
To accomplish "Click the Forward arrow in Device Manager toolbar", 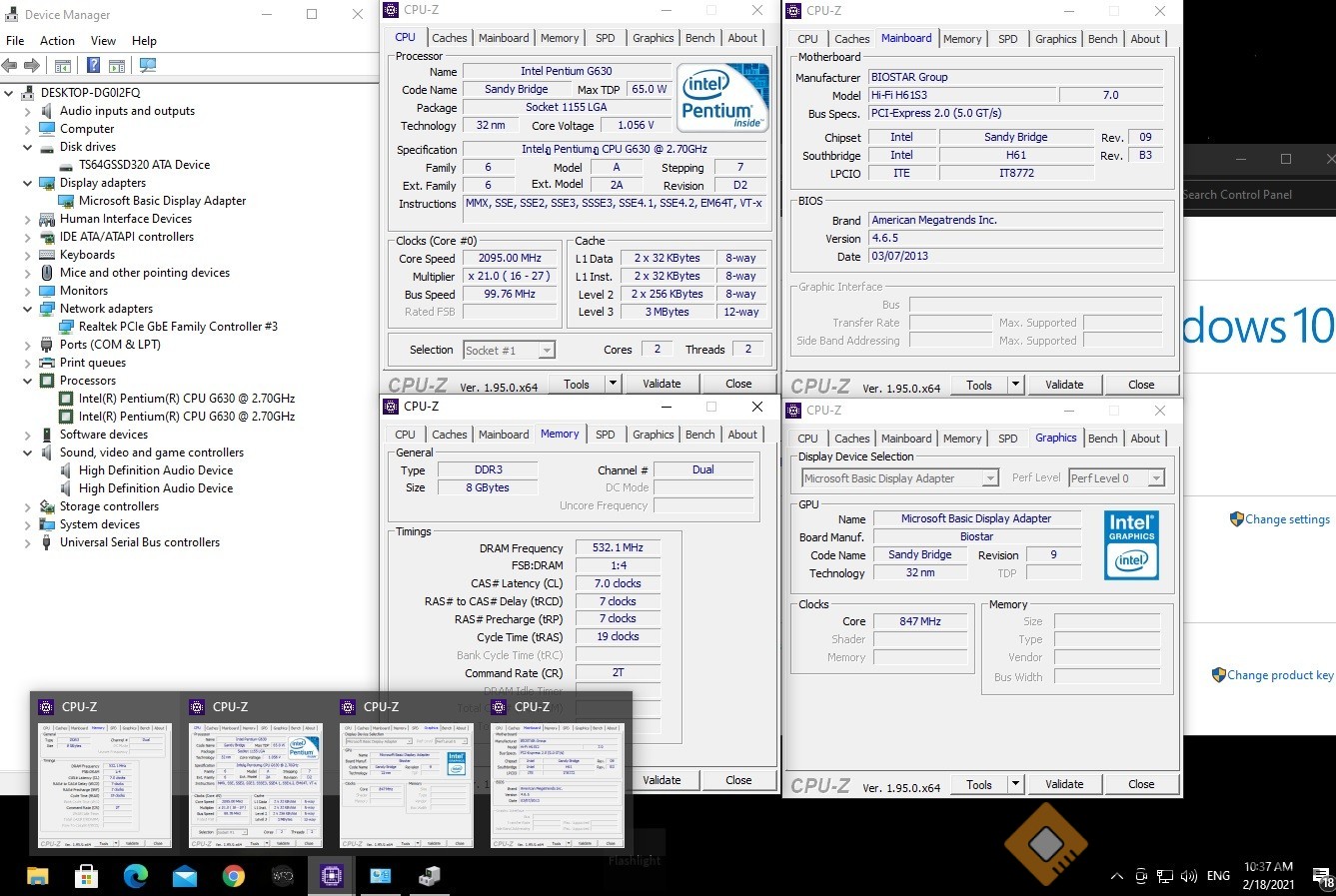I will pyautogui.click(x=32, y=66).
